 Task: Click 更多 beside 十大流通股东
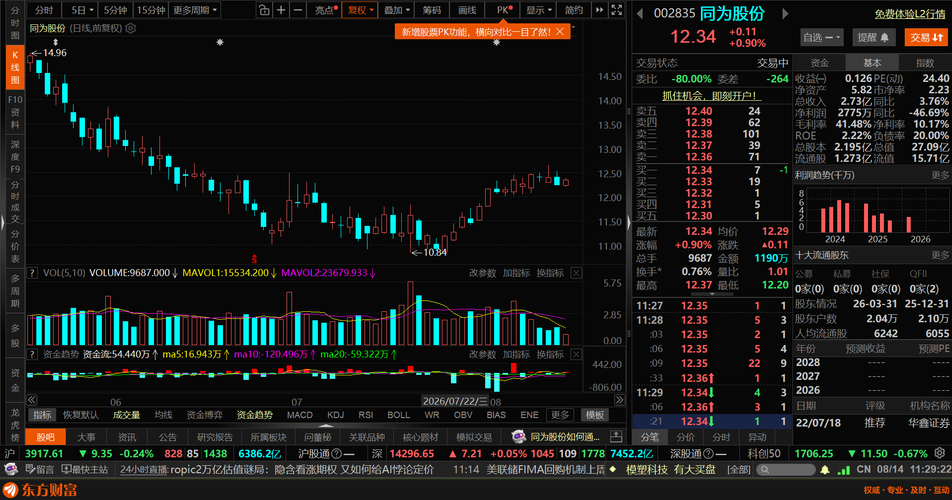939,255
